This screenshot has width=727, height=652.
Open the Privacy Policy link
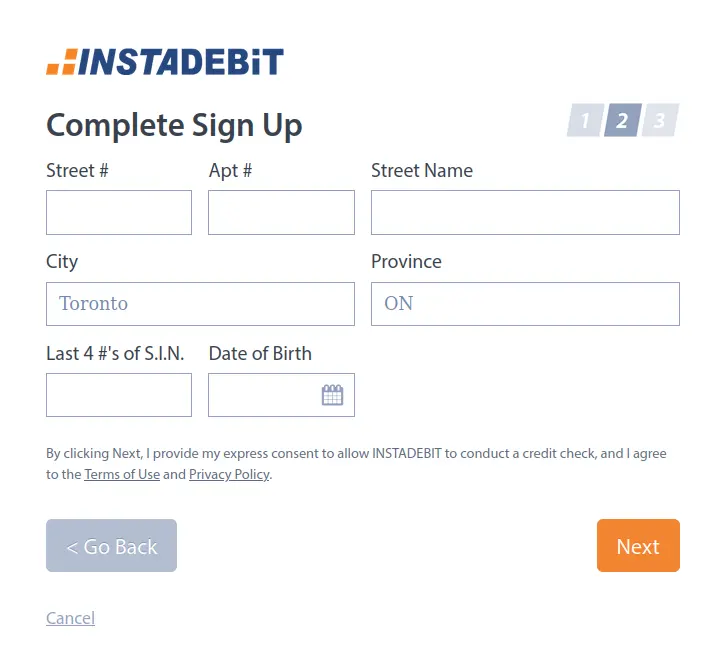coord(229,474)
